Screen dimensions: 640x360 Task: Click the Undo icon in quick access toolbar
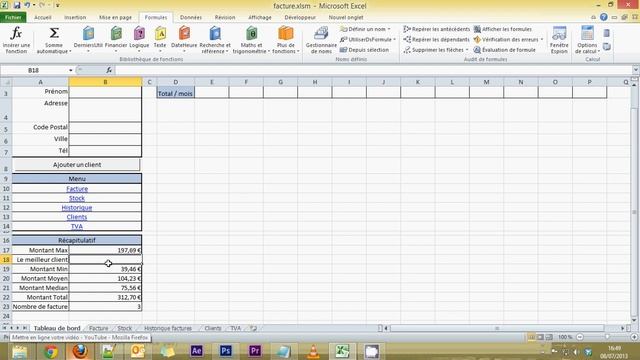pyautogui.click(x=27, y=5)
